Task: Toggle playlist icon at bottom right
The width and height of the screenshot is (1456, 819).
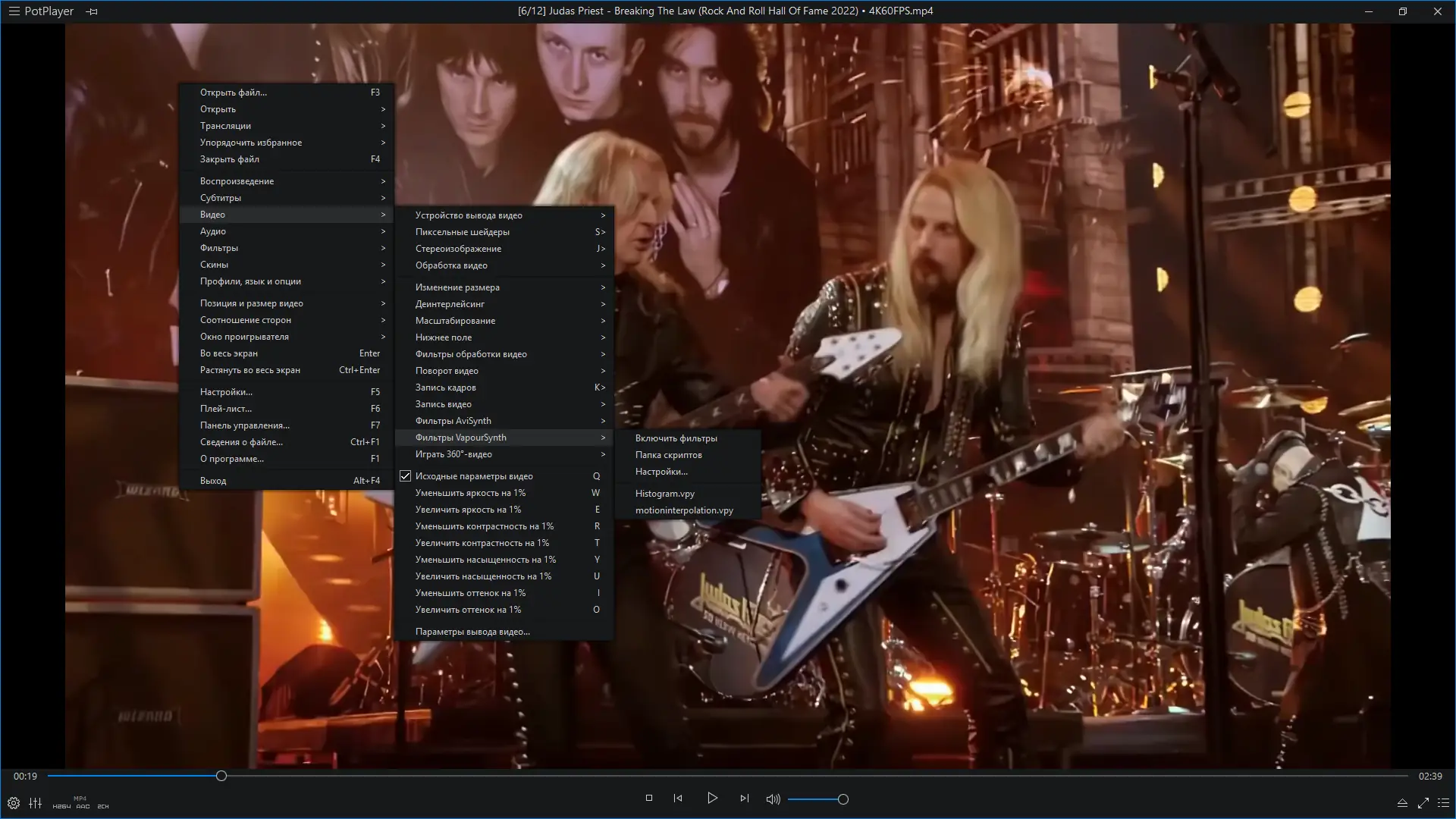Action: point(1443,802)
